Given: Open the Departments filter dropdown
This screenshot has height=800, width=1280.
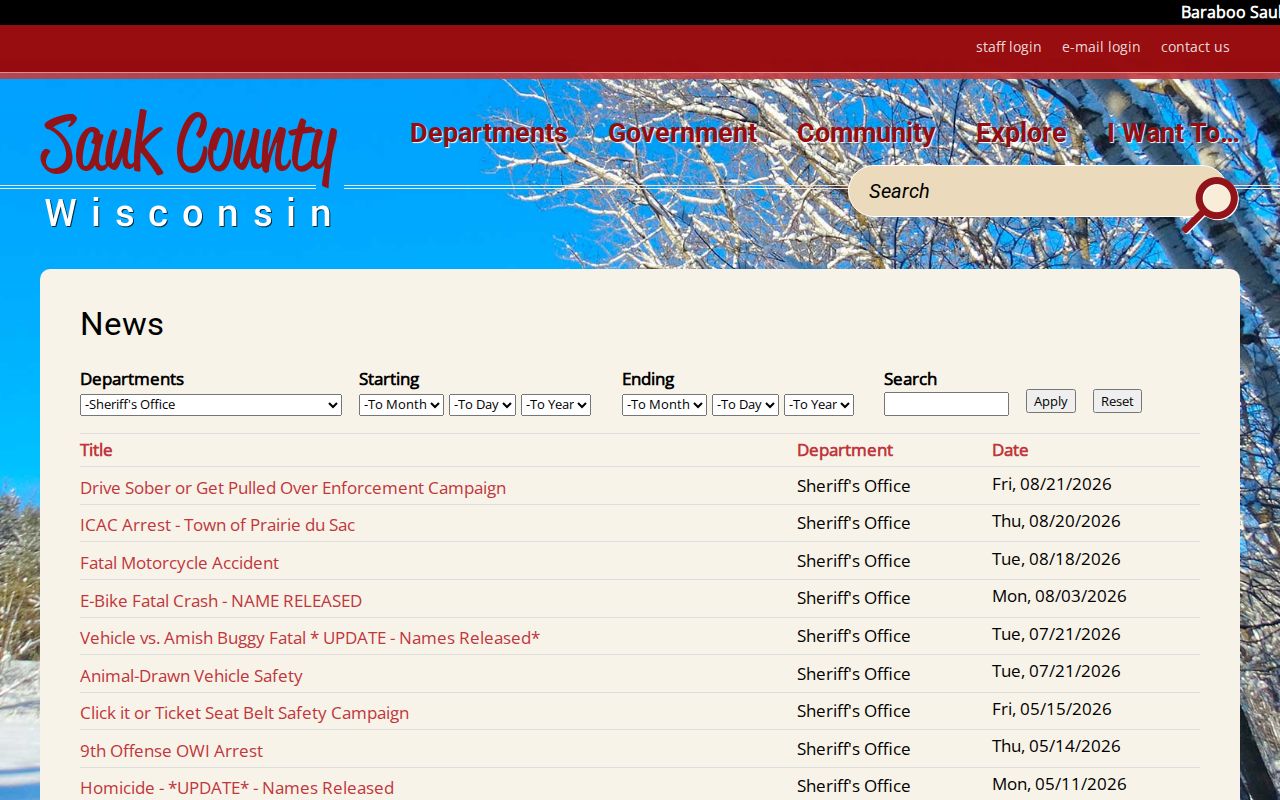Looking at the screenshot, I should coord(211,405).
